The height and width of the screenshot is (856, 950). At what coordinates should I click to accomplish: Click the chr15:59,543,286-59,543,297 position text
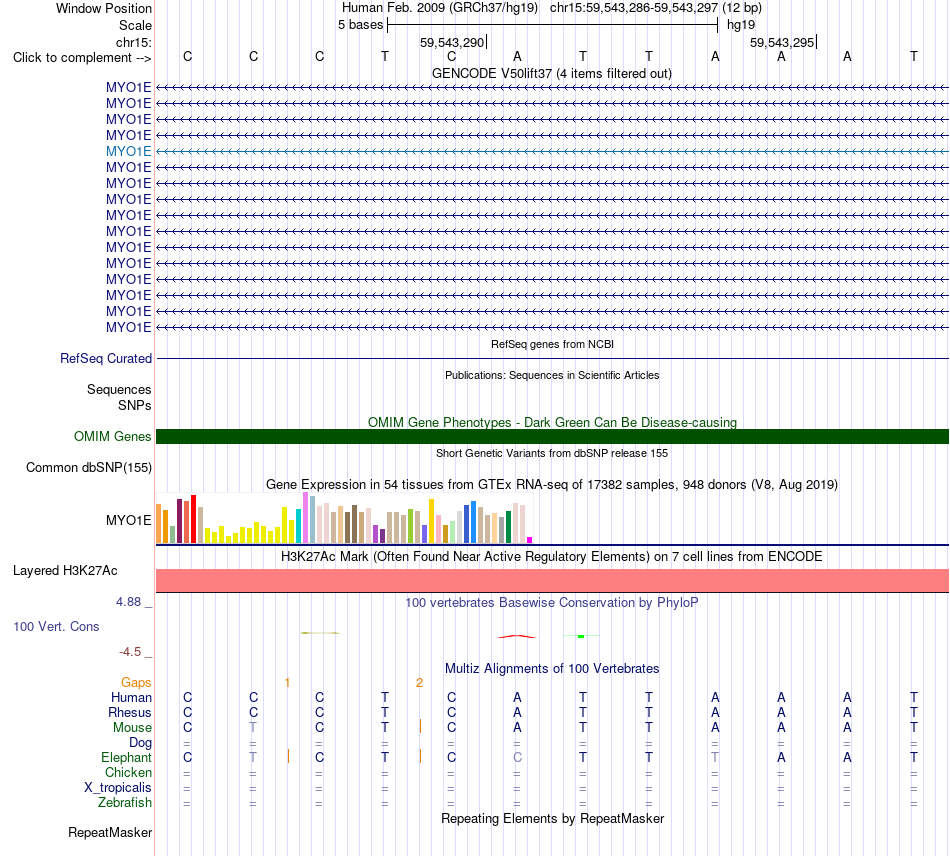(x=634, y=8)
